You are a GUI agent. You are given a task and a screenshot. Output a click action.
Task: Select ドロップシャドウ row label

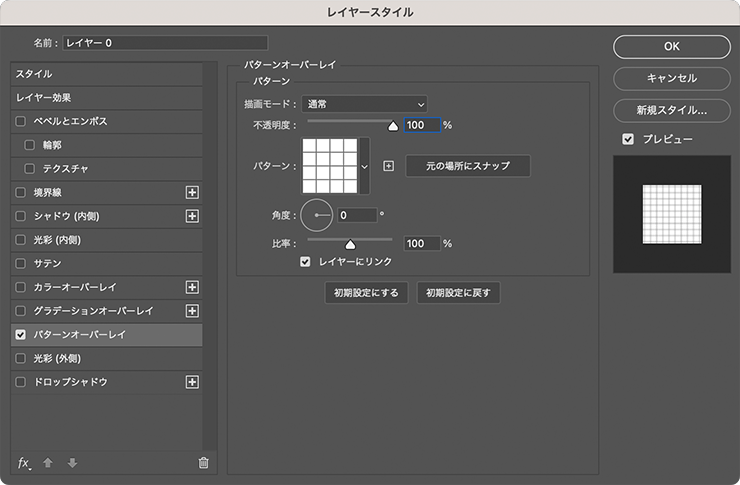70,382
